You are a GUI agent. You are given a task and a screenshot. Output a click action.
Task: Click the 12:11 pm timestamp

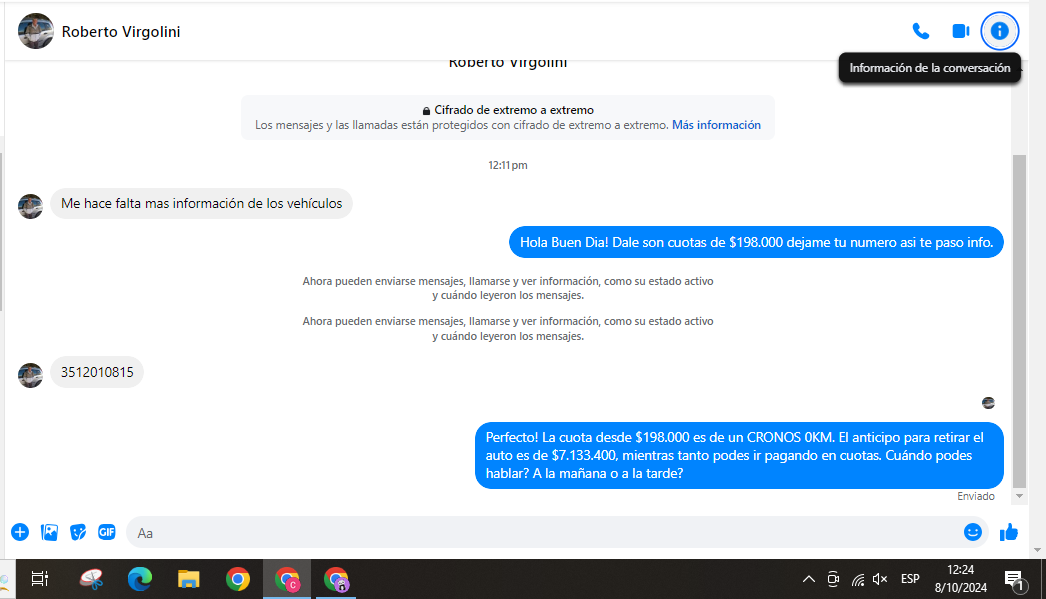(508, 165)
